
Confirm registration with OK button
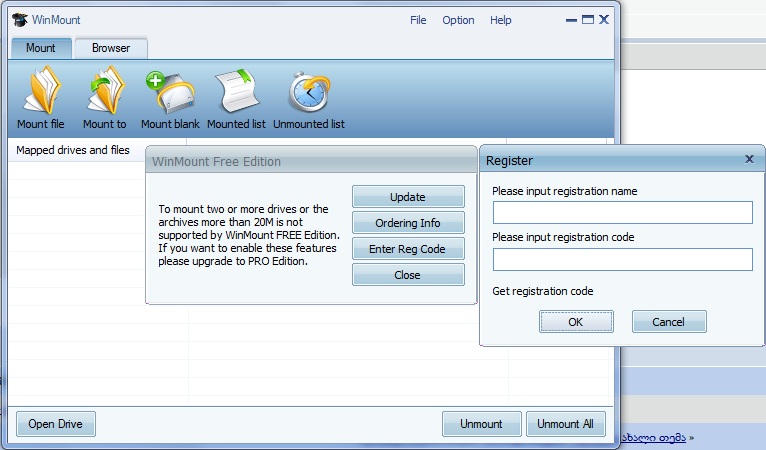click(576, 322)
